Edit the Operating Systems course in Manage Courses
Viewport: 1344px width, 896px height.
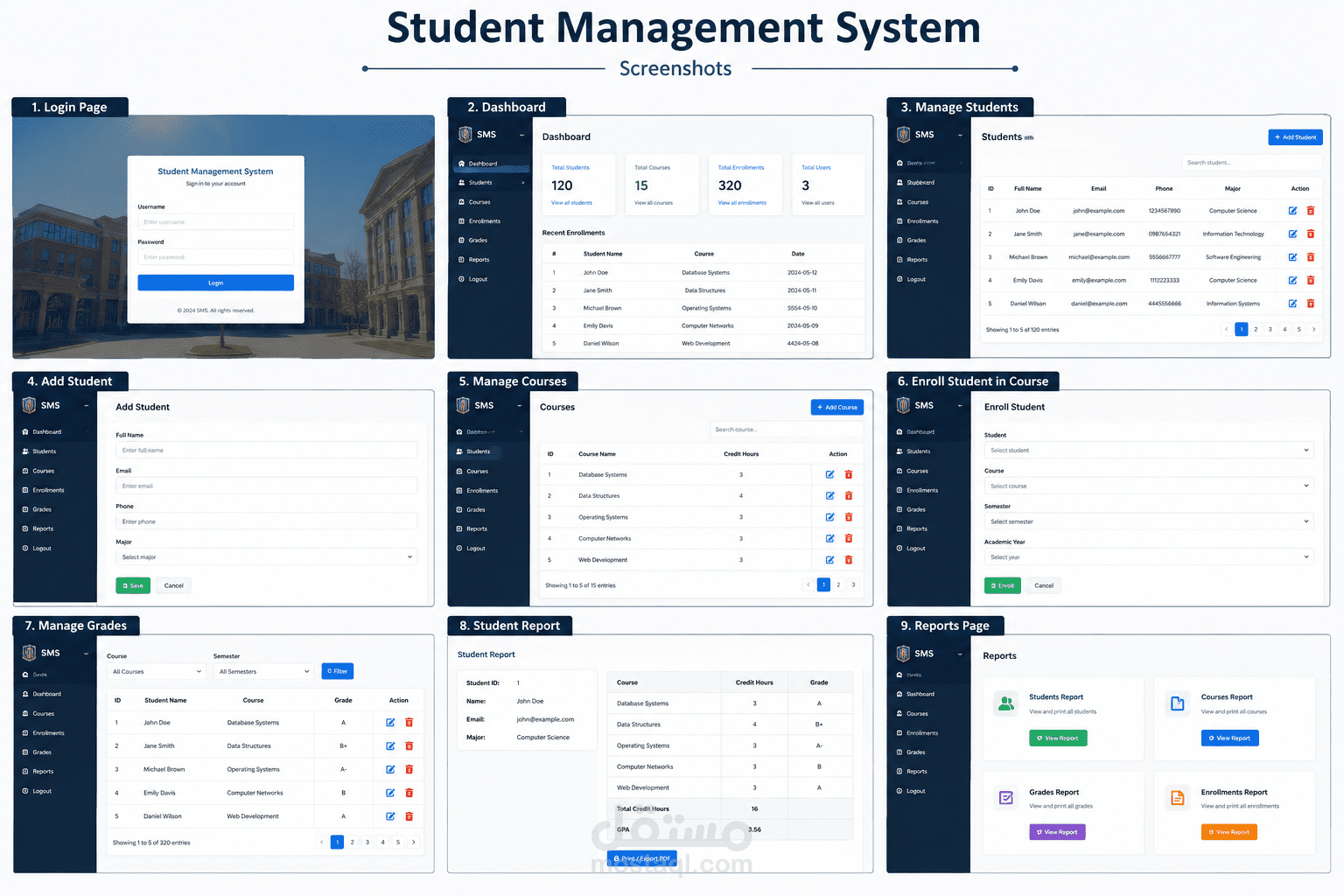click(x=830, y=517)
